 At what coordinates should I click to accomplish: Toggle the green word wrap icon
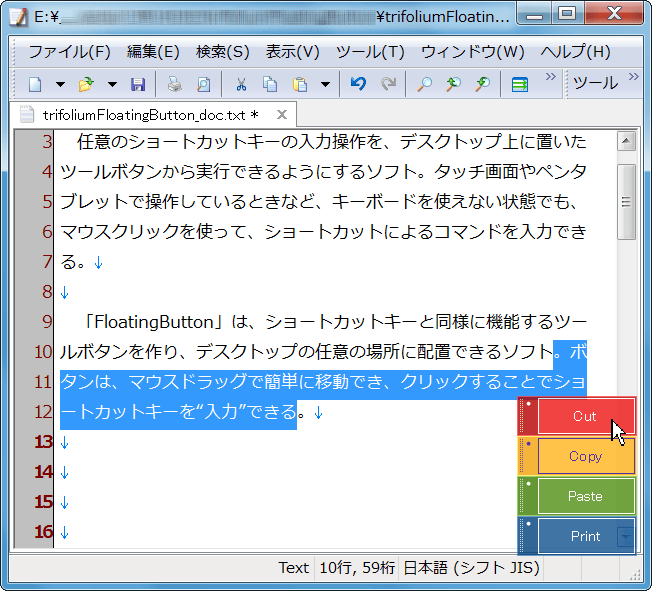(x=519, y=84)
